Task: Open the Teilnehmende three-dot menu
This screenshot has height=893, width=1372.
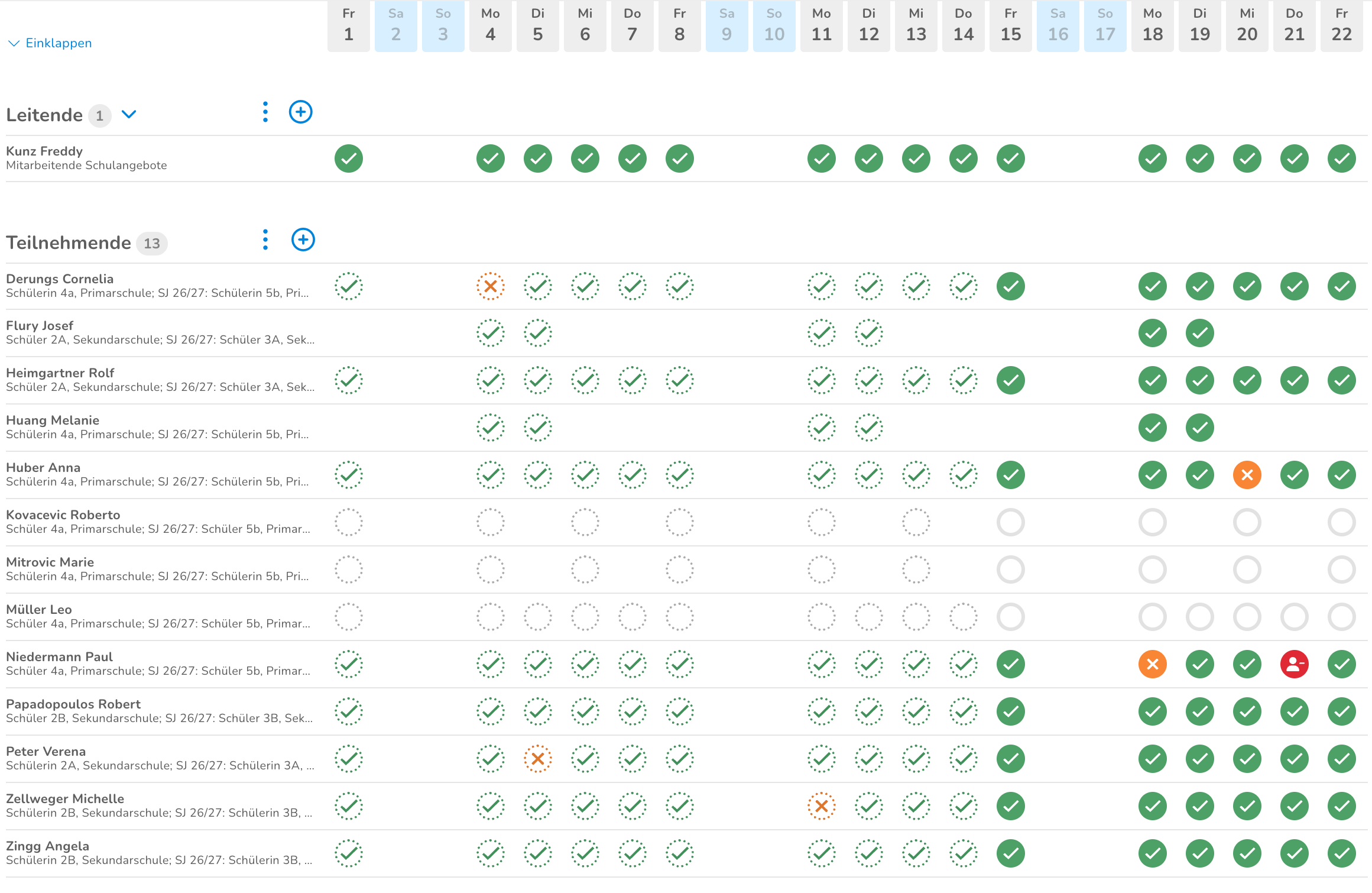Action: (265, 240)
